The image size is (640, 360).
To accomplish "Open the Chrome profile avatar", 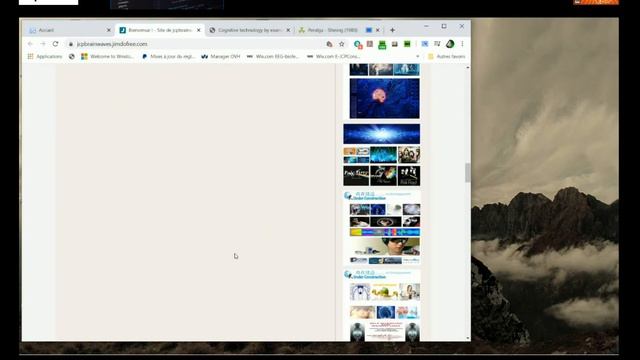I will coord(450,44).
